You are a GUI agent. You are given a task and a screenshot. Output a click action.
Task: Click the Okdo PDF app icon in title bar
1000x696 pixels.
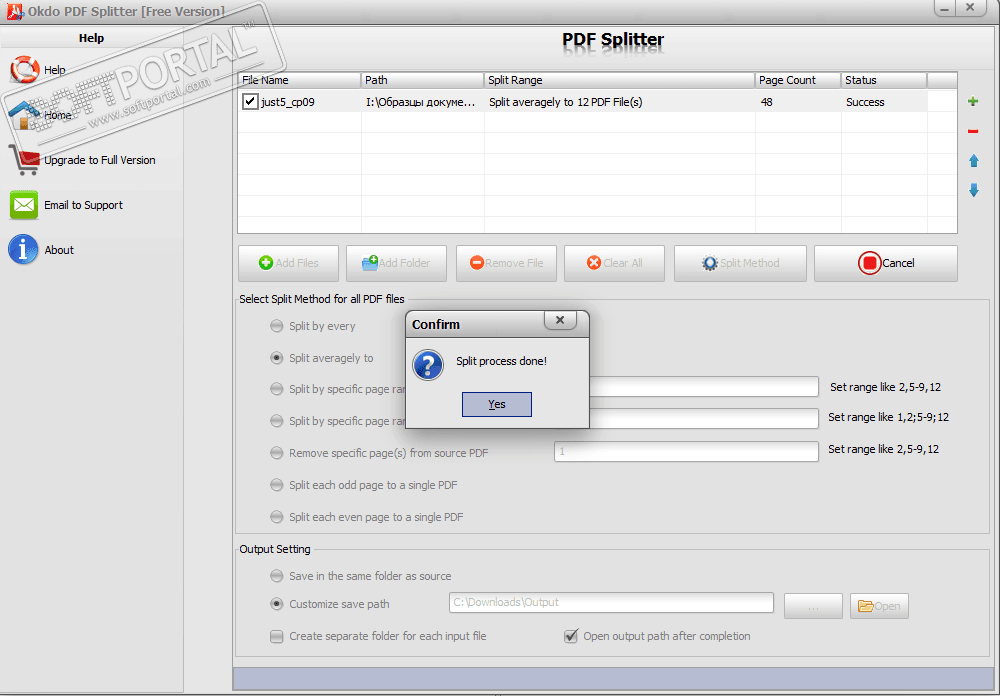click(x=14, y=11)
